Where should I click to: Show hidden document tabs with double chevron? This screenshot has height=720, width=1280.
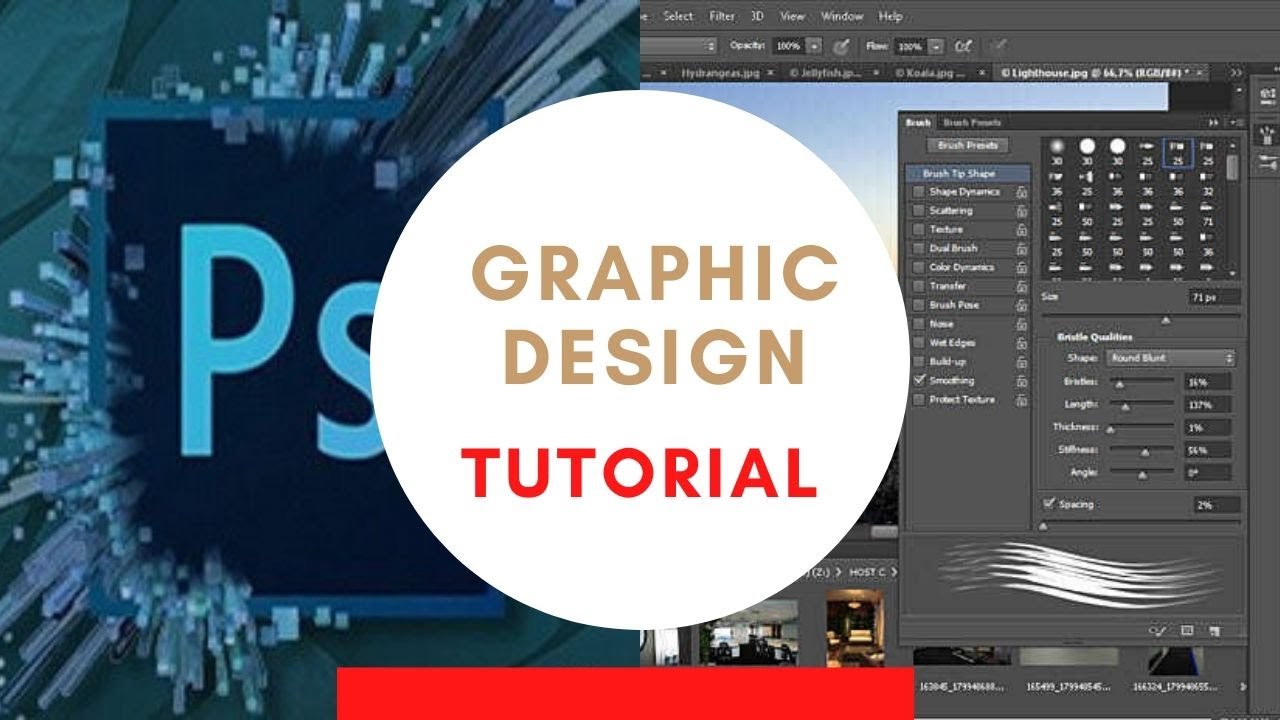[1236, 73]
